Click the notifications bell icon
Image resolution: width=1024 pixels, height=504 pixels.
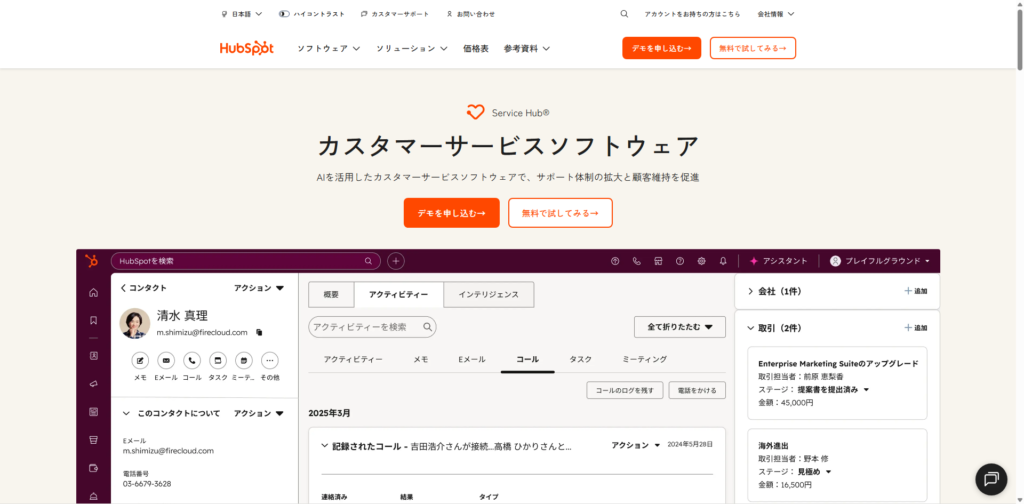coord(723,261)
